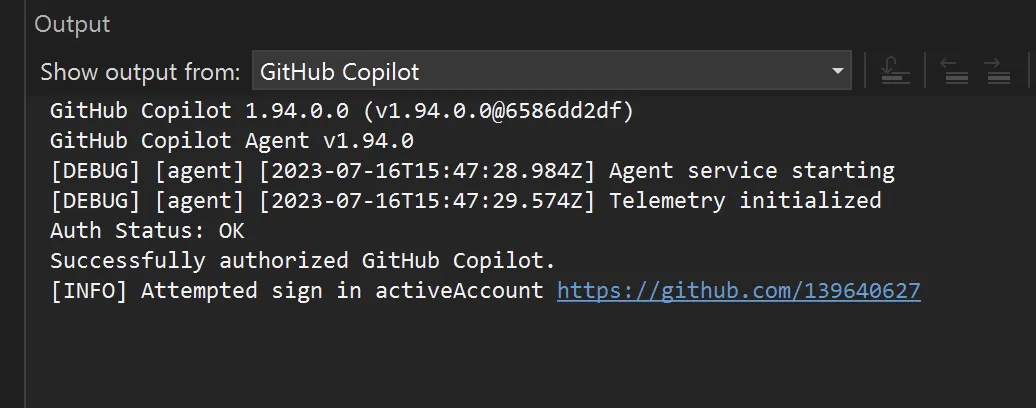Viewport: 1036px width, 408px height.
Task: Click the 'Agent service starting' message text
Action: (x=751, y=170)
